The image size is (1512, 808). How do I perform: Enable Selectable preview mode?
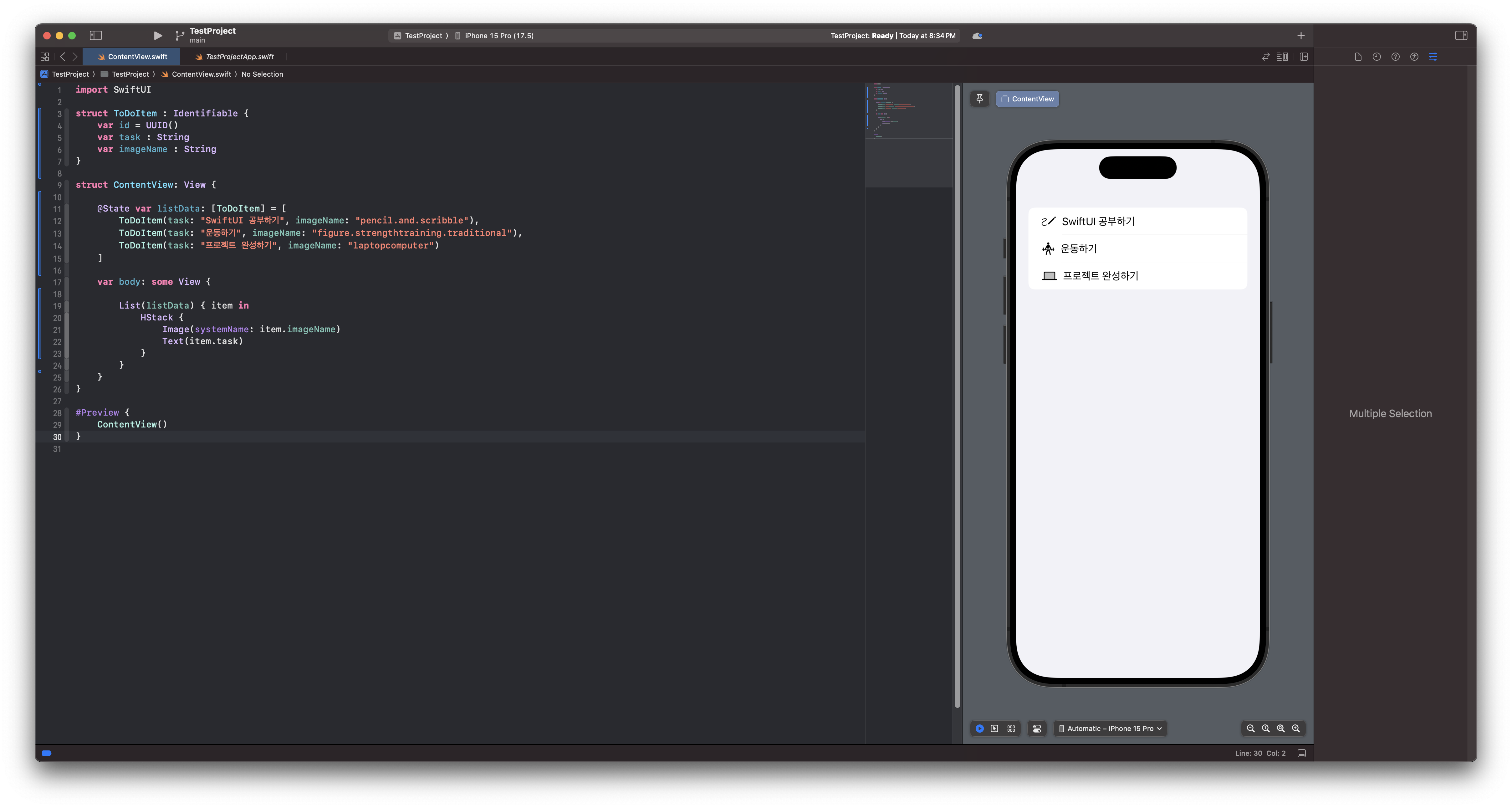tap(994, 728)
